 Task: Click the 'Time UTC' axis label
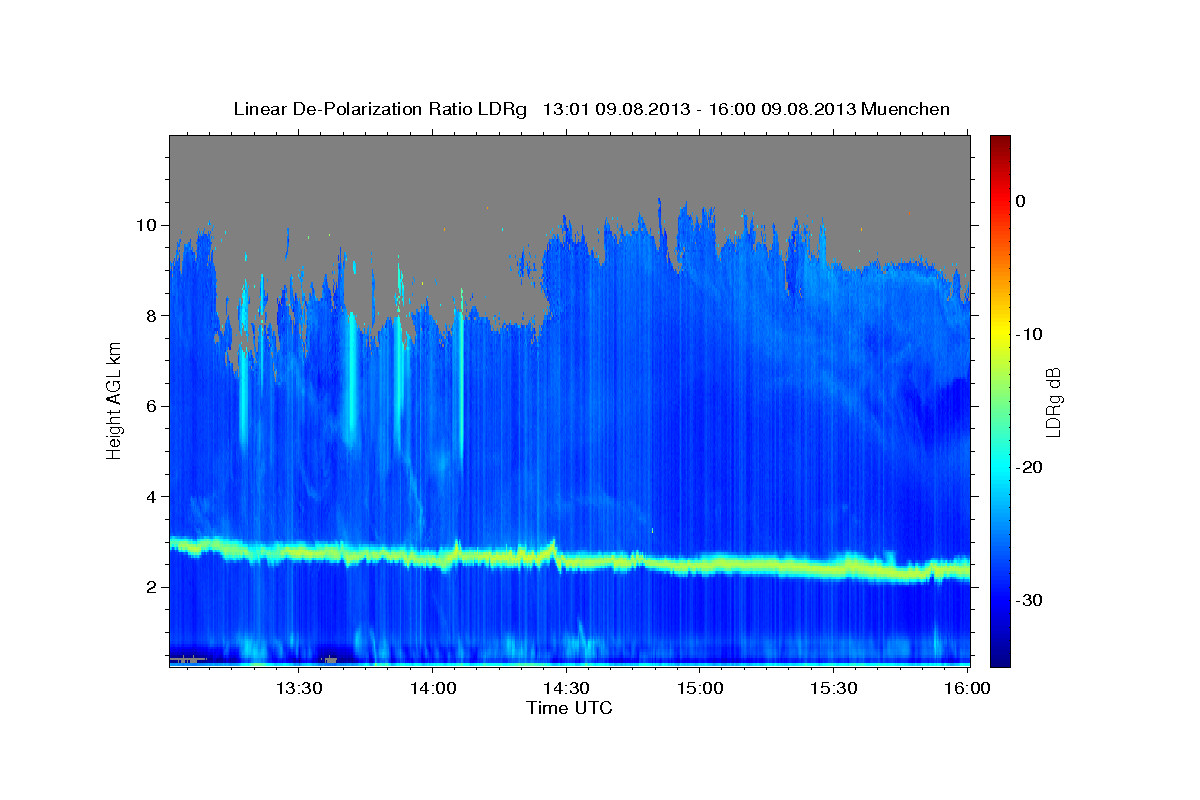pos(569,708)
